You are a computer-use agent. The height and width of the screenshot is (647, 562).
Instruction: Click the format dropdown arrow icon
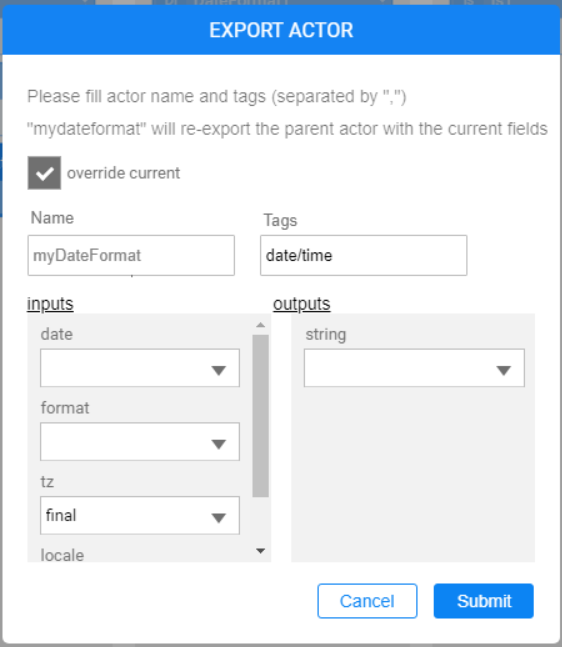pyautogui.click(x=219, y=444)
